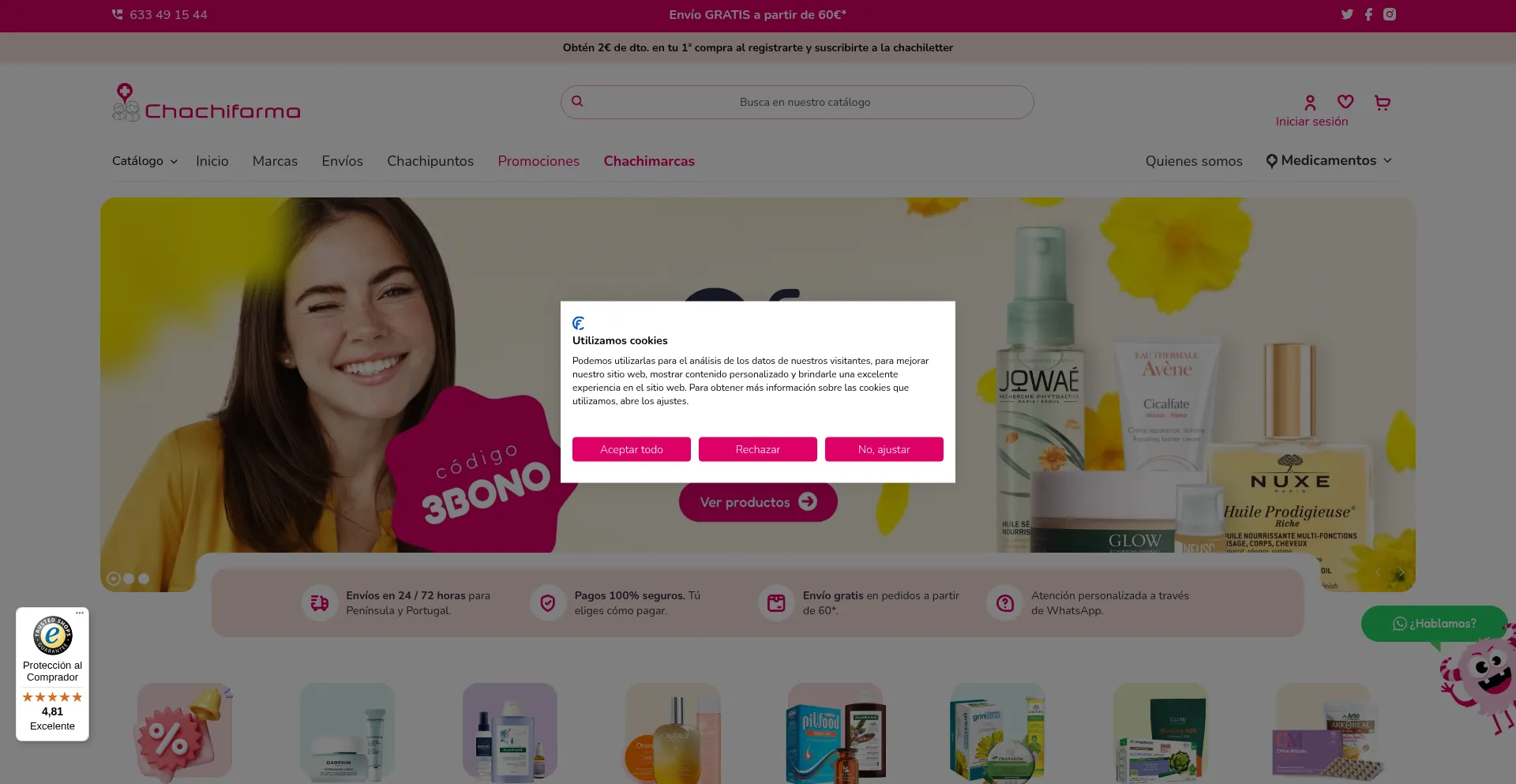
Task: Click the user account icon
Action: coord(1310,103)
